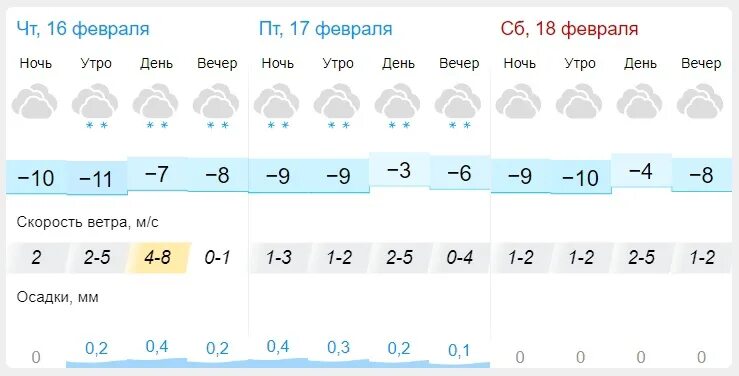Open the Чт, 16 февраля forecast link
The image size is (739, 376).
[83, 29]
